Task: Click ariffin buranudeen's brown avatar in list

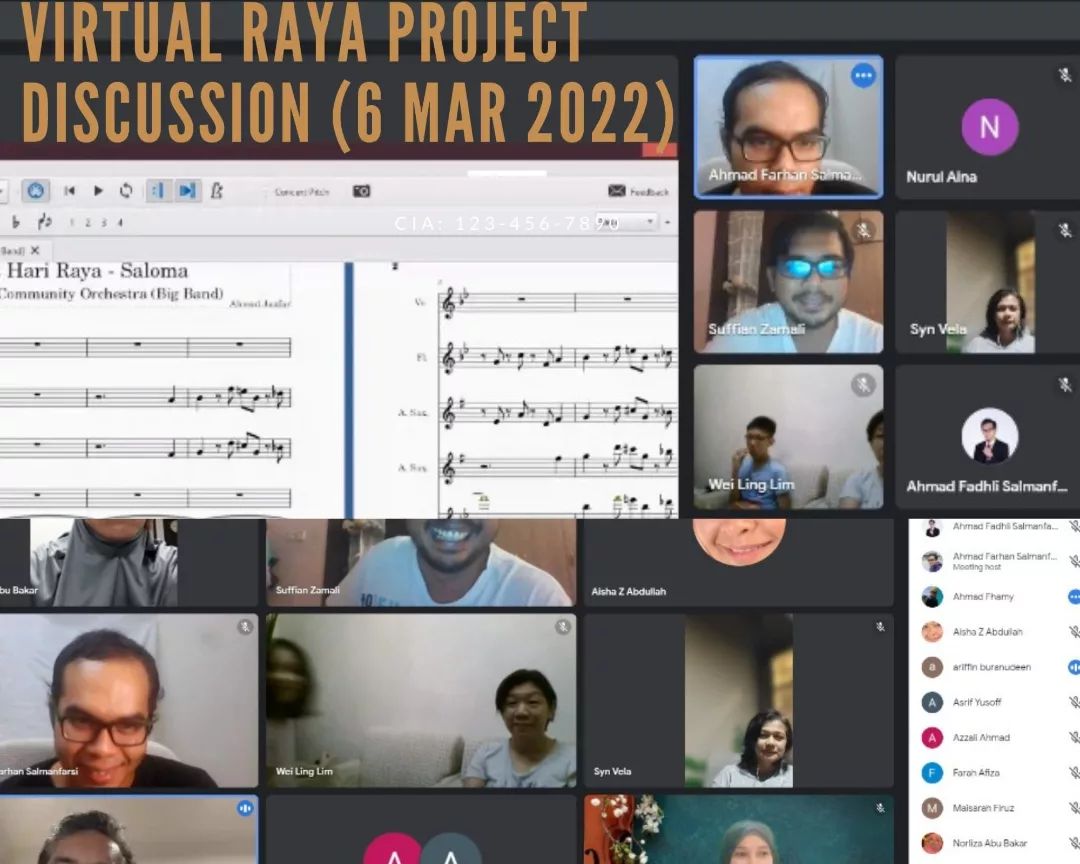Action: click(x=932, y=666)
